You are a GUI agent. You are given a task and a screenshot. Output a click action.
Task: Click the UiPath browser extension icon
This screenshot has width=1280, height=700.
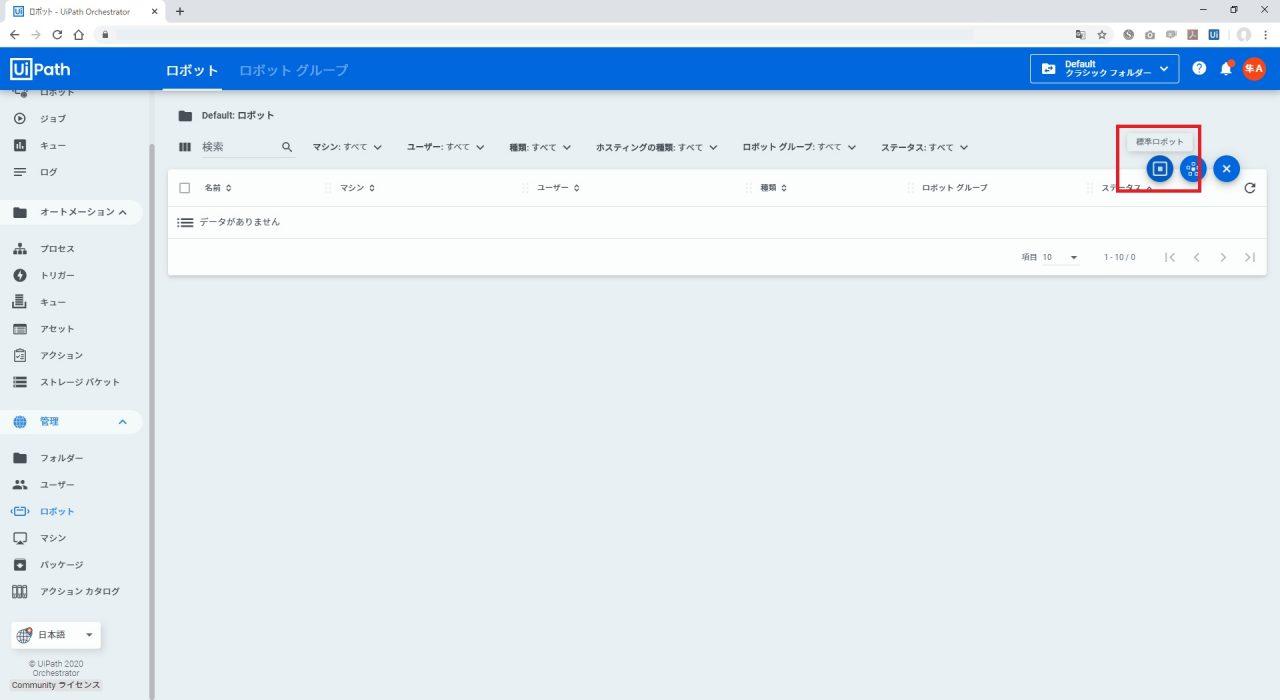1214,34
